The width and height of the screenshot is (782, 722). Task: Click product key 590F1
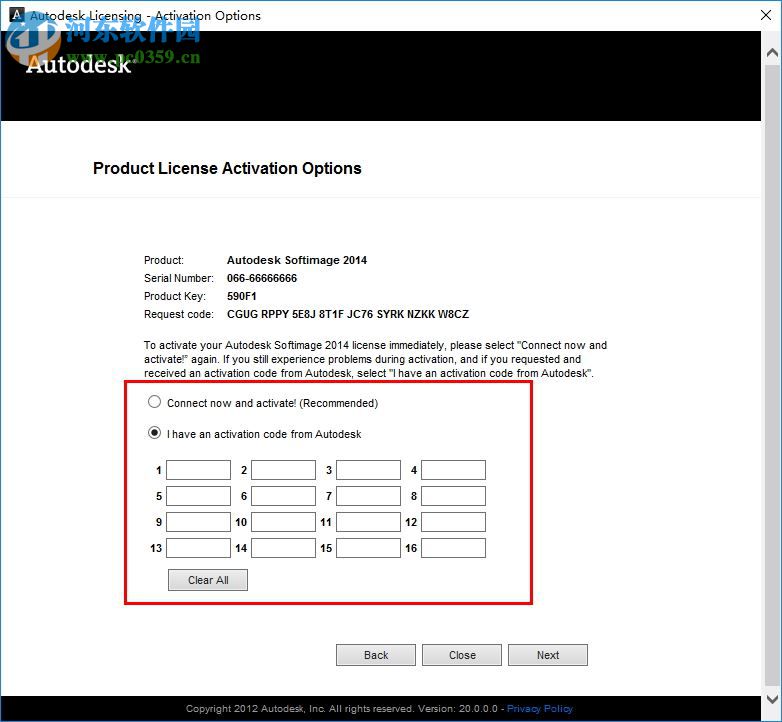(x=242, y=296)
